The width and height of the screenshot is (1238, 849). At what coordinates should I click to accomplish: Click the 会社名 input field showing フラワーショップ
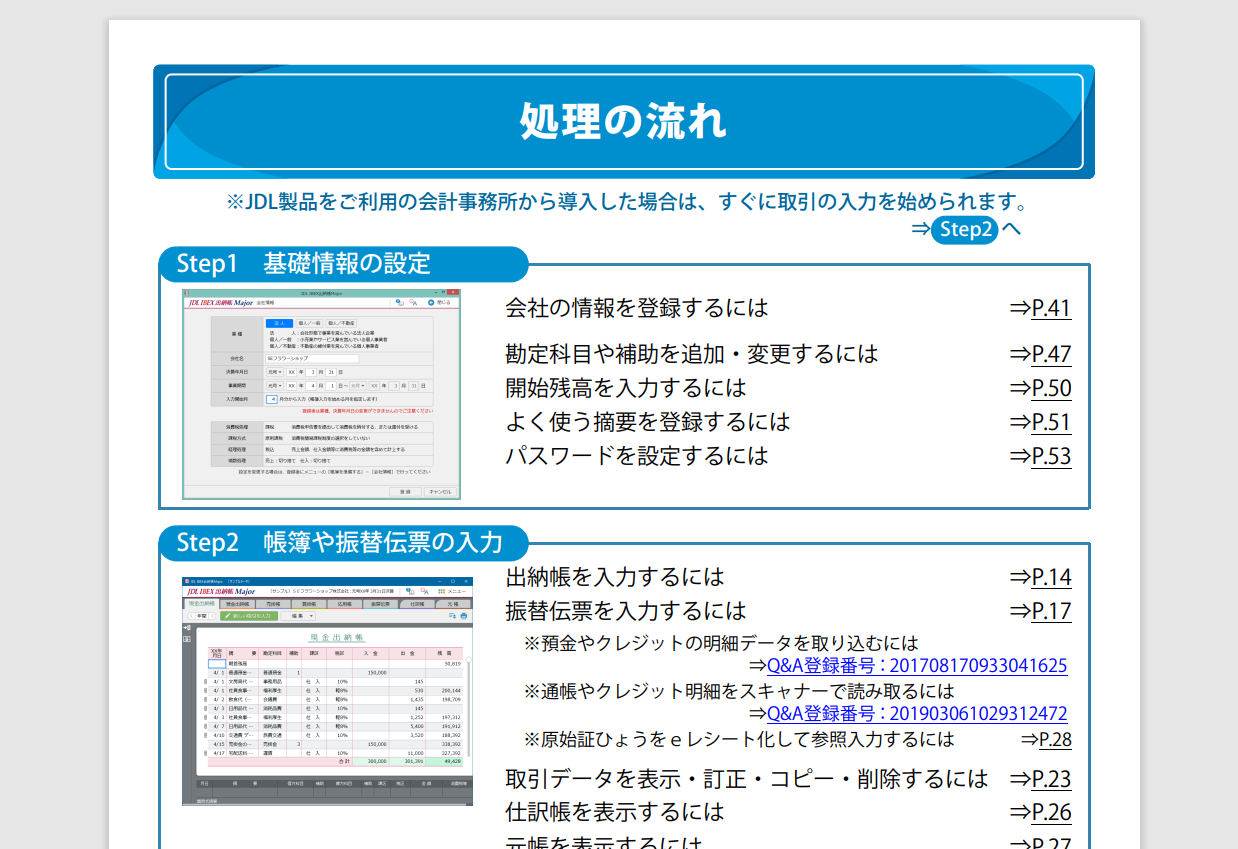[312, 357]
